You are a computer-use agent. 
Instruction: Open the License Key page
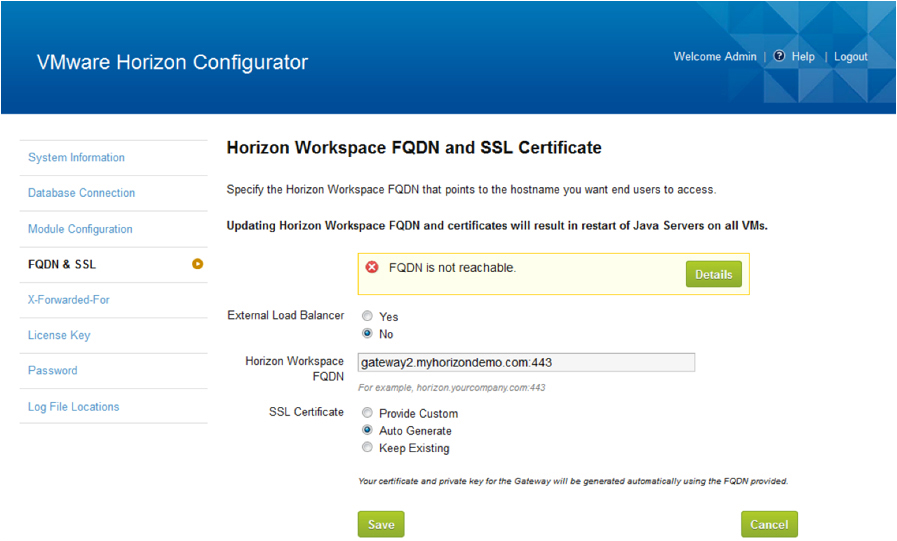click(x=59, y=335)
